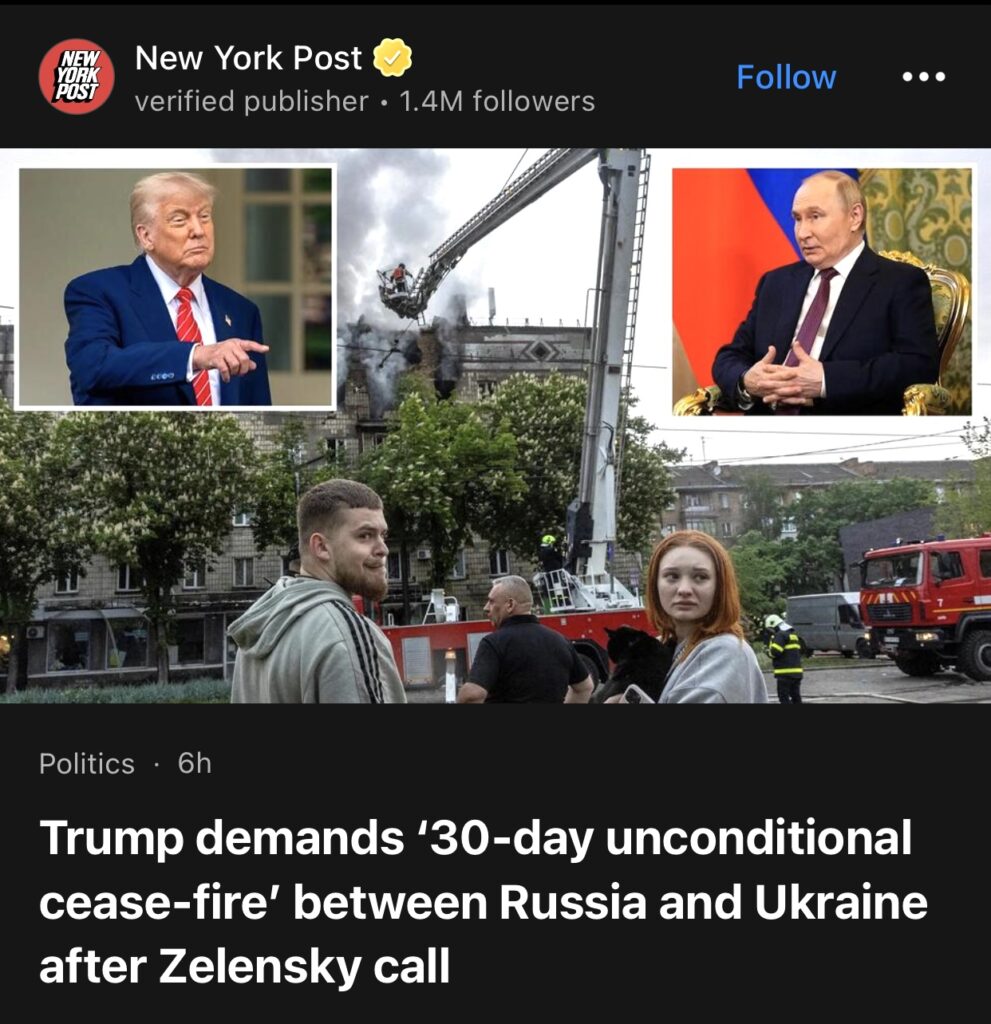Tap the red fire truck numbered 7
The height and width of the screenshot is (1024, 991).
pos(926,604)
